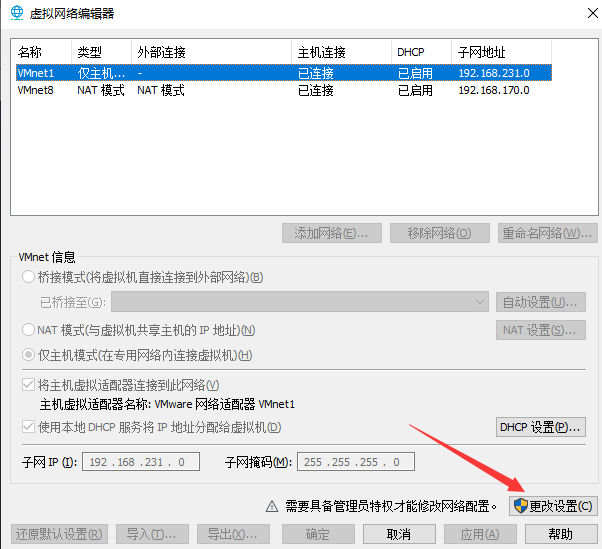The height and width of the screenshot is (549, 602).
Task: Click the DHCP 设置 button
Action: (541, 427)
